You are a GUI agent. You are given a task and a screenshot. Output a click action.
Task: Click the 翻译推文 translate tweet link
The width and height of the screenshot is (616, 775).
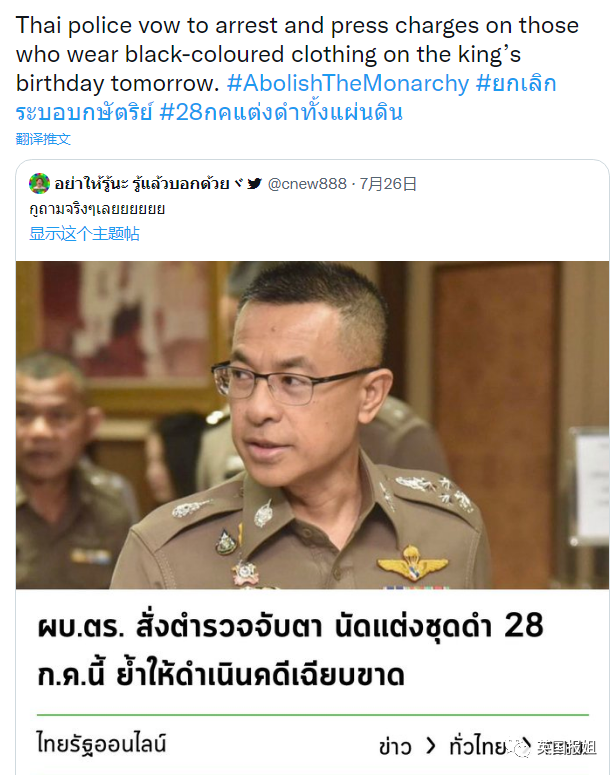tap(43, 139)
